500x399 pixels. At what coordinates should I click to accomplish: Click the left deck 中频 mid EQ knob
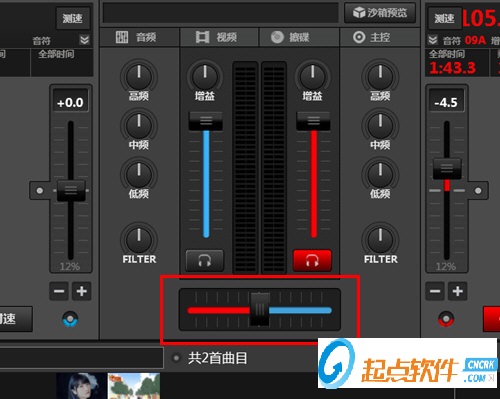[139, 125]
